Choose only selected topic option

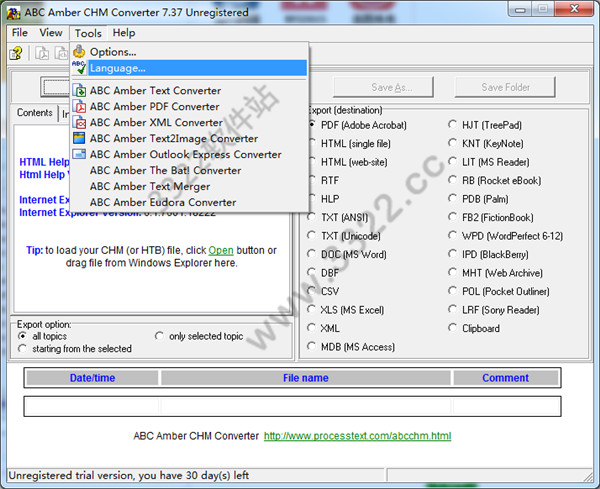pos(199,336)
